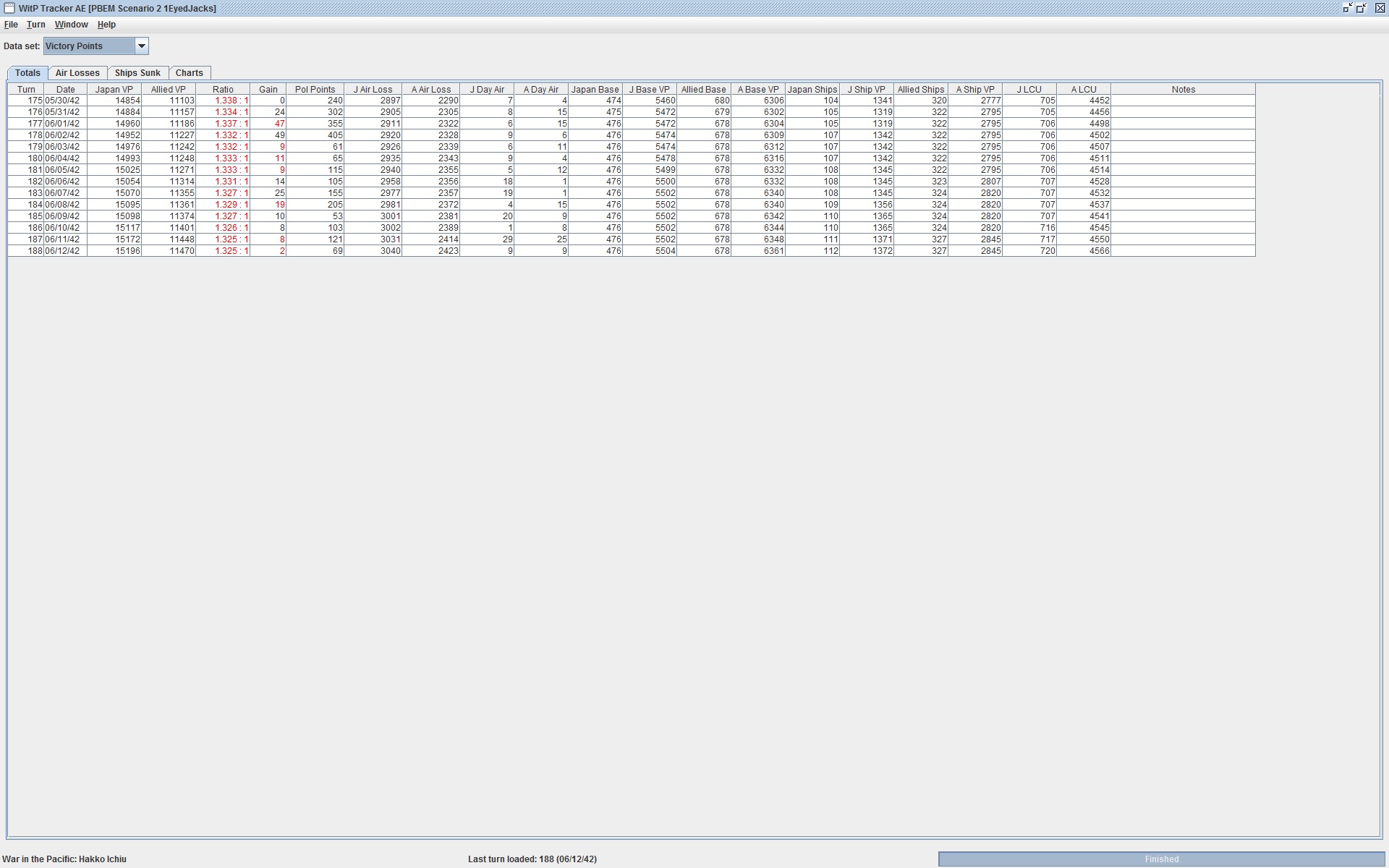Open the Window menu
This screenshot has width=1389, height=868.
(71, 25)
